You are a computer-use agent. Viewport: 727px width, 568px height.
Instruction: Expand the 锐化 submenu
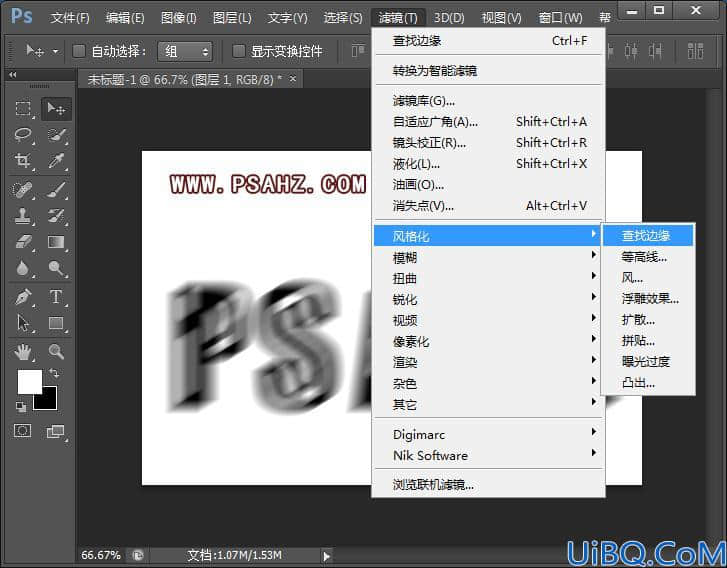pos(488,299)
